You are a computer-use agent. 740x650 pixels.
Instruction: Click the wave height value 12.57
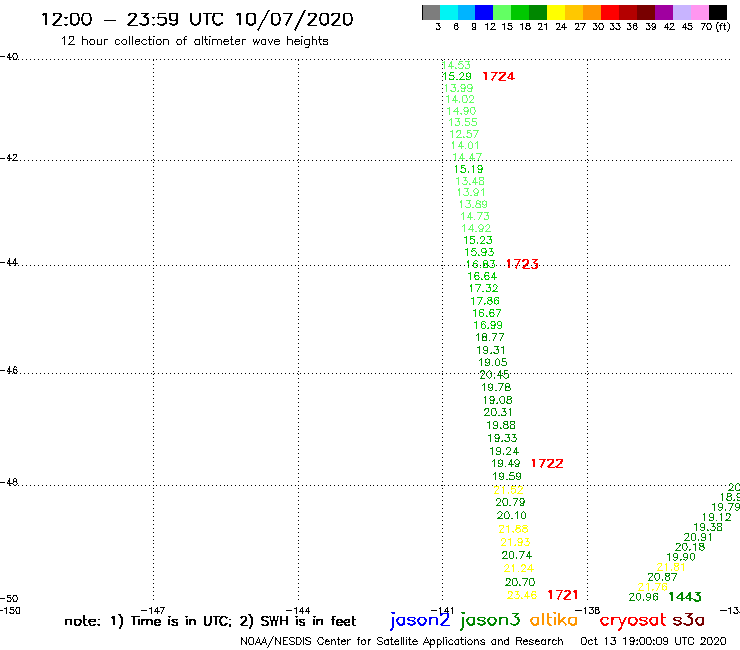(x=464, y=134)
